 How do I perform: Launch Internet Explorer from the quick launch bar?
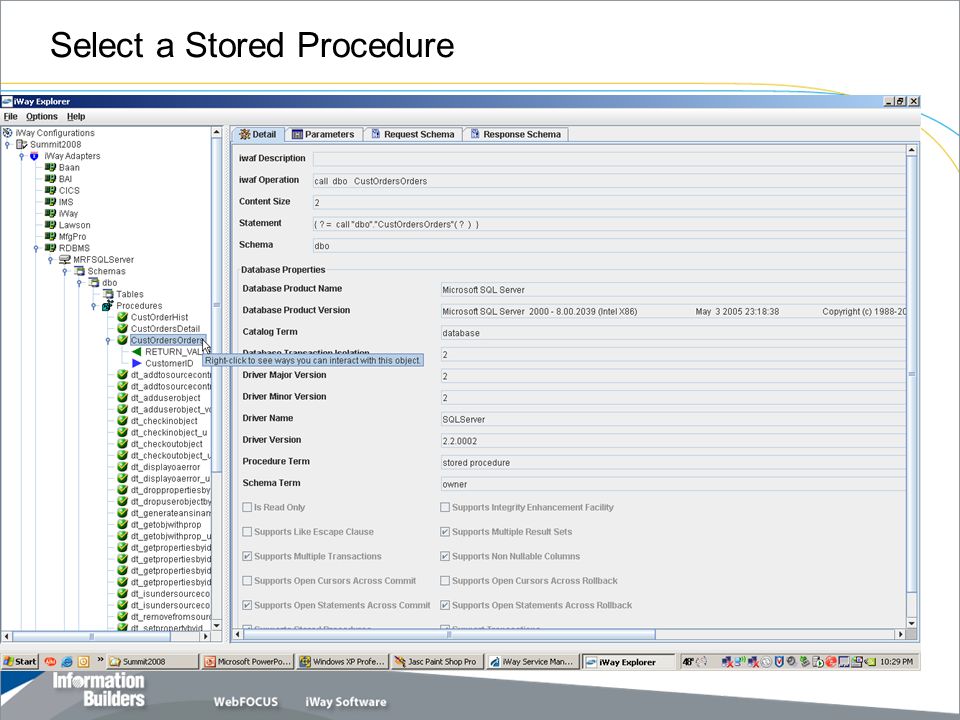(67, 662)
